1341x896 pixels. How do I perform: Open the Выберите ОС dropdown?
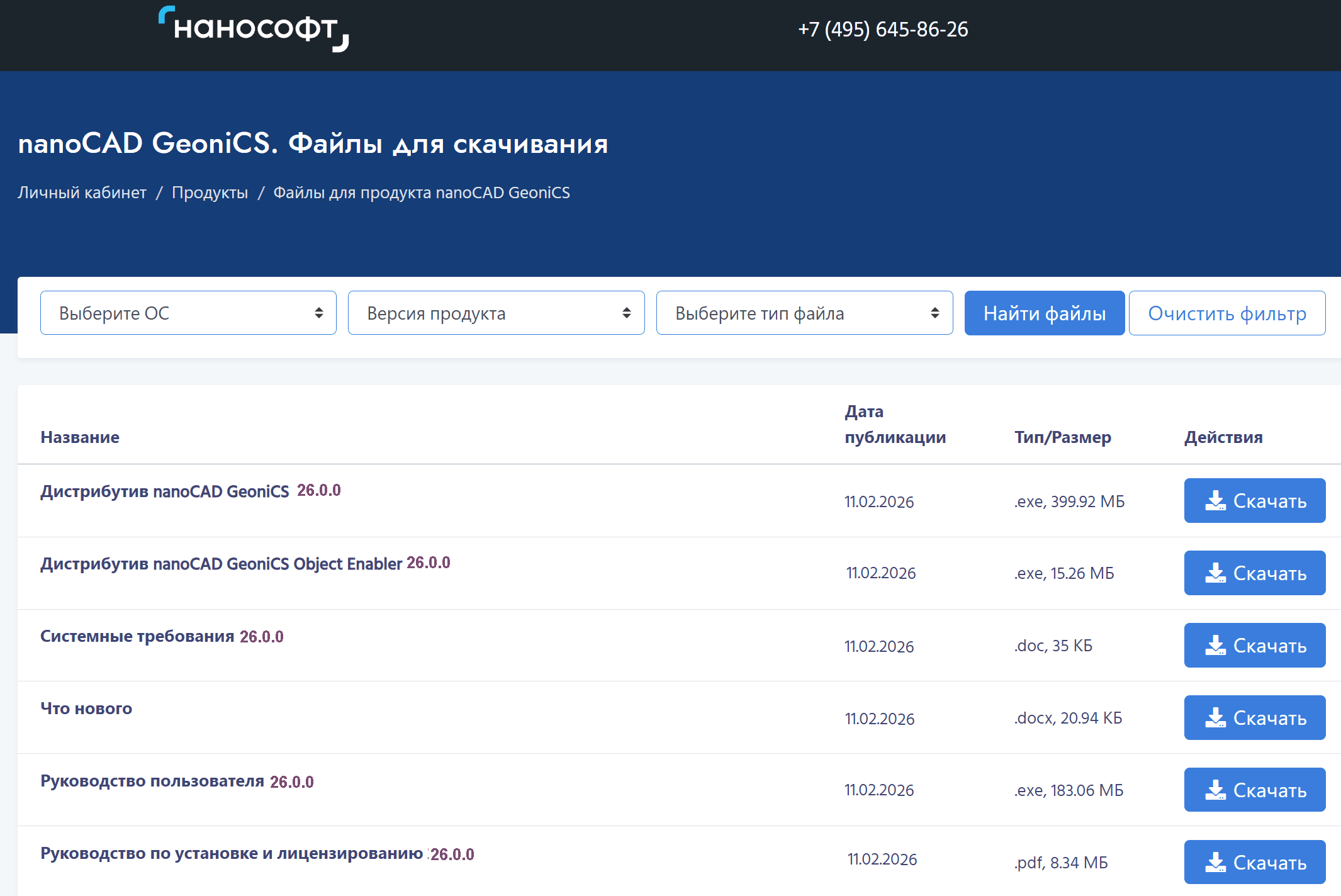188,313
